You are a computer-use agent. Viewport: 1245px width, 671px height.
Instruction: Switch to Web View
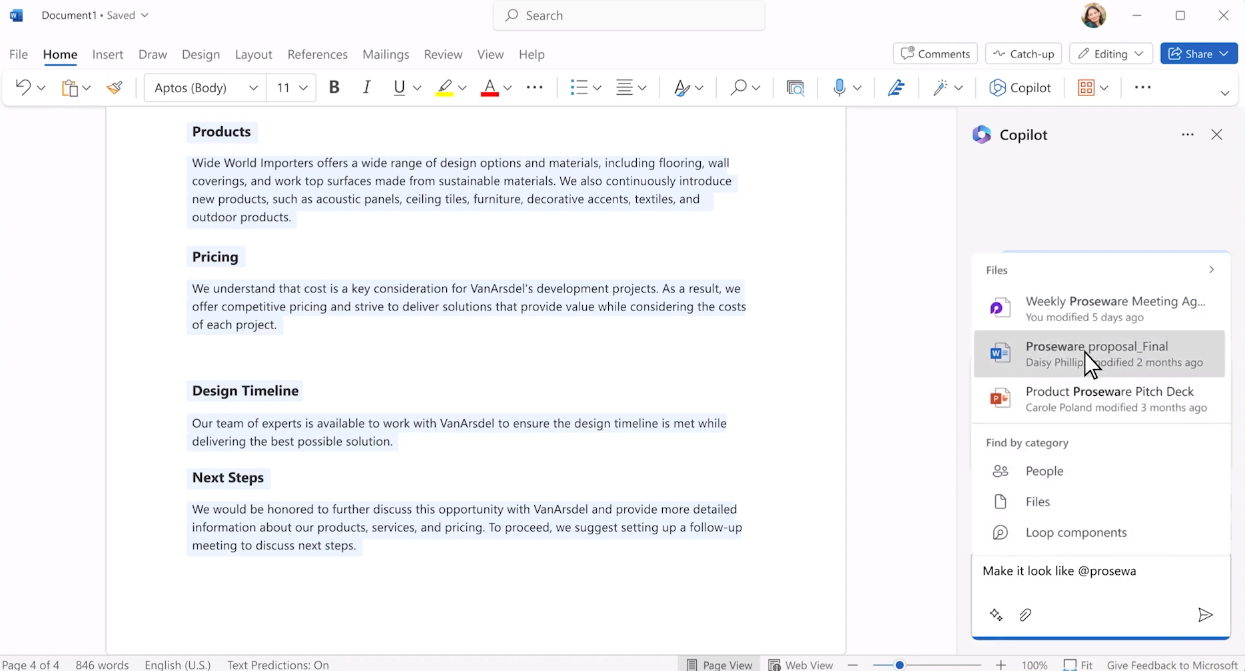point(800,664)
